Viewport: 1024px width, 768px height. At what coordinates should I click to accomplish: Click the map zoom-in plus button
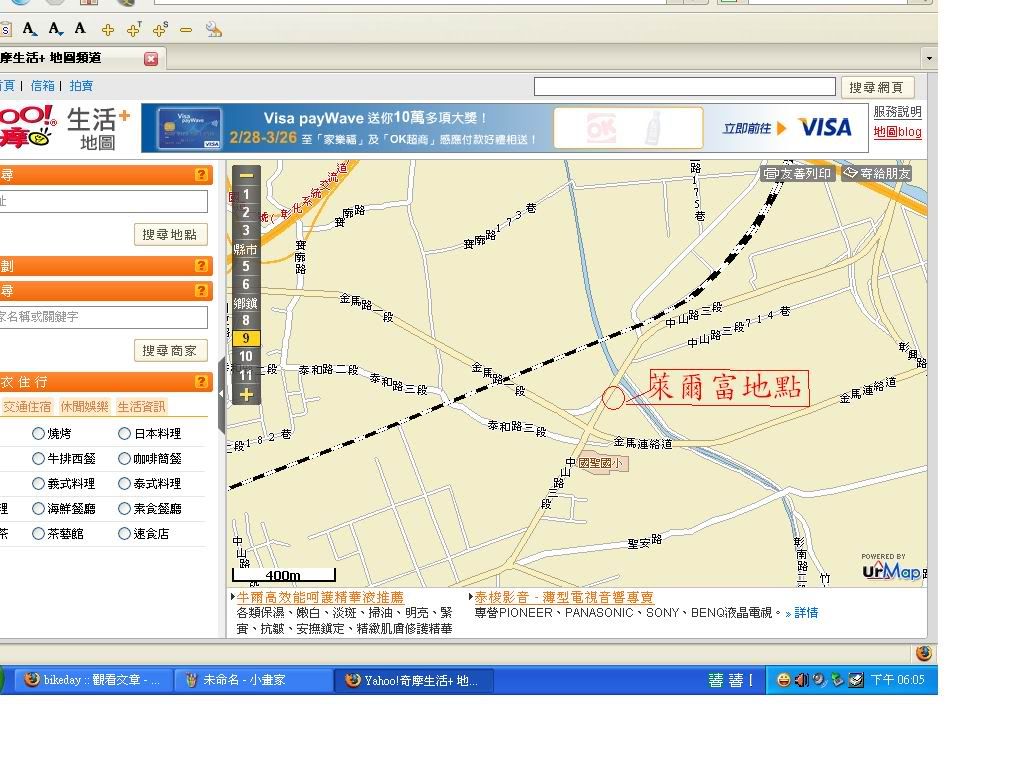[246, 394]
